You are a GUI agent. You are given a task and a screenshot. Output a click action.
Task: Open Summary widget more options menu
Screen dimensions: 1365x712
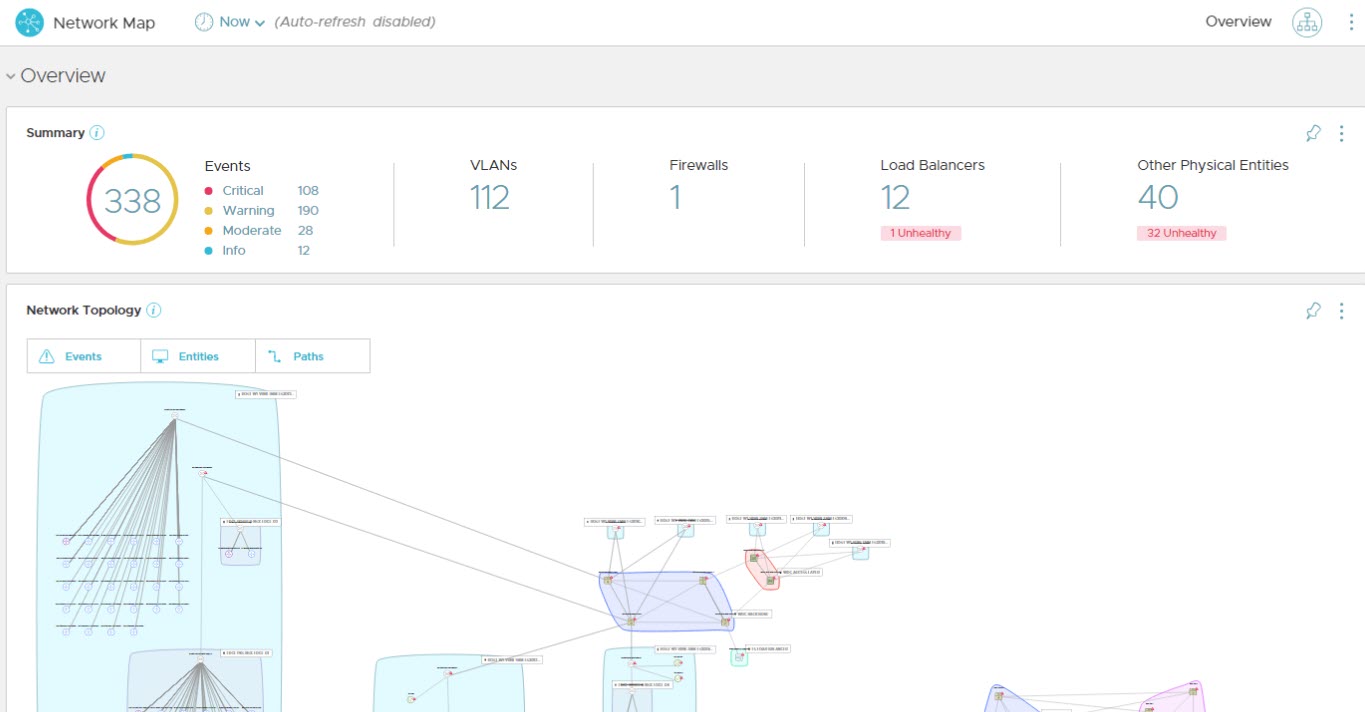[1341, 133]
